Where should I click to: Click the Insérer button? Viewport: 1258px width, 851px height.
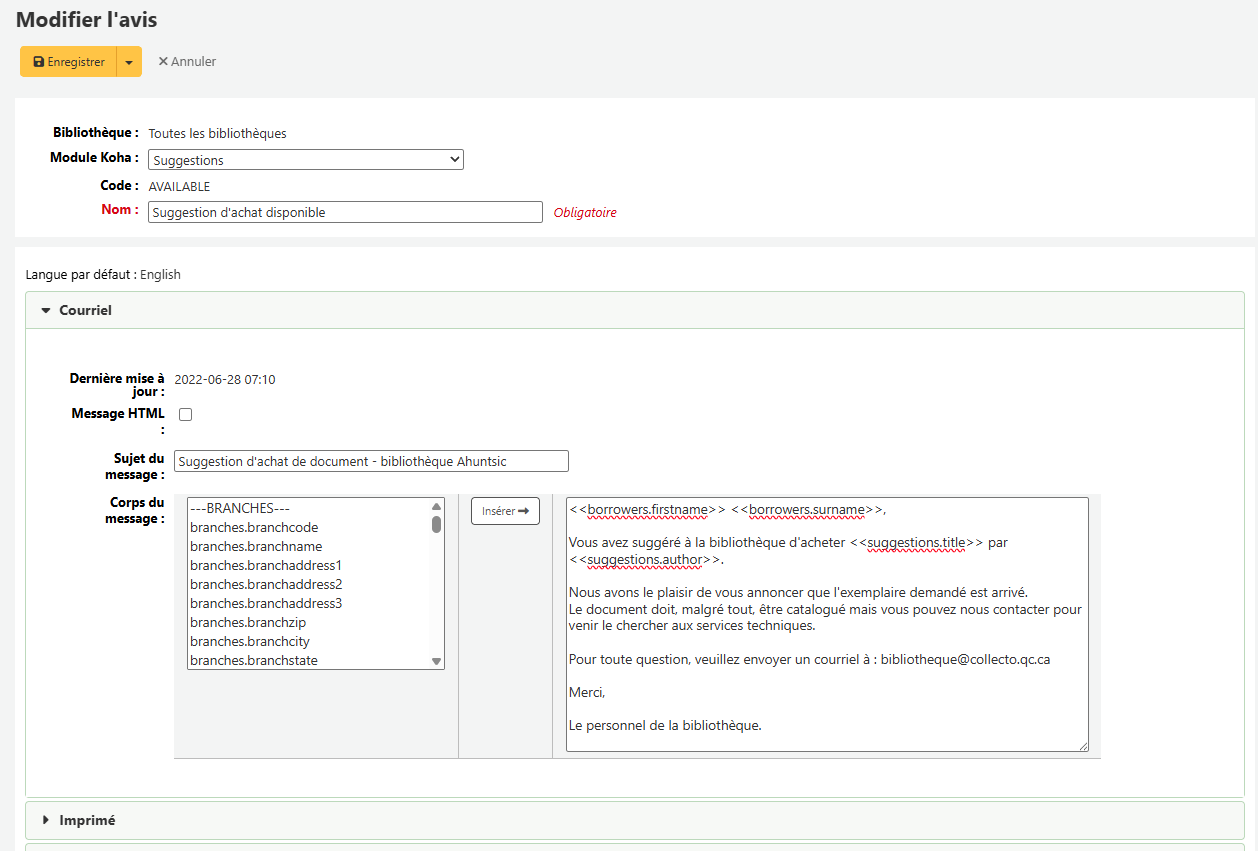(505, 511)
